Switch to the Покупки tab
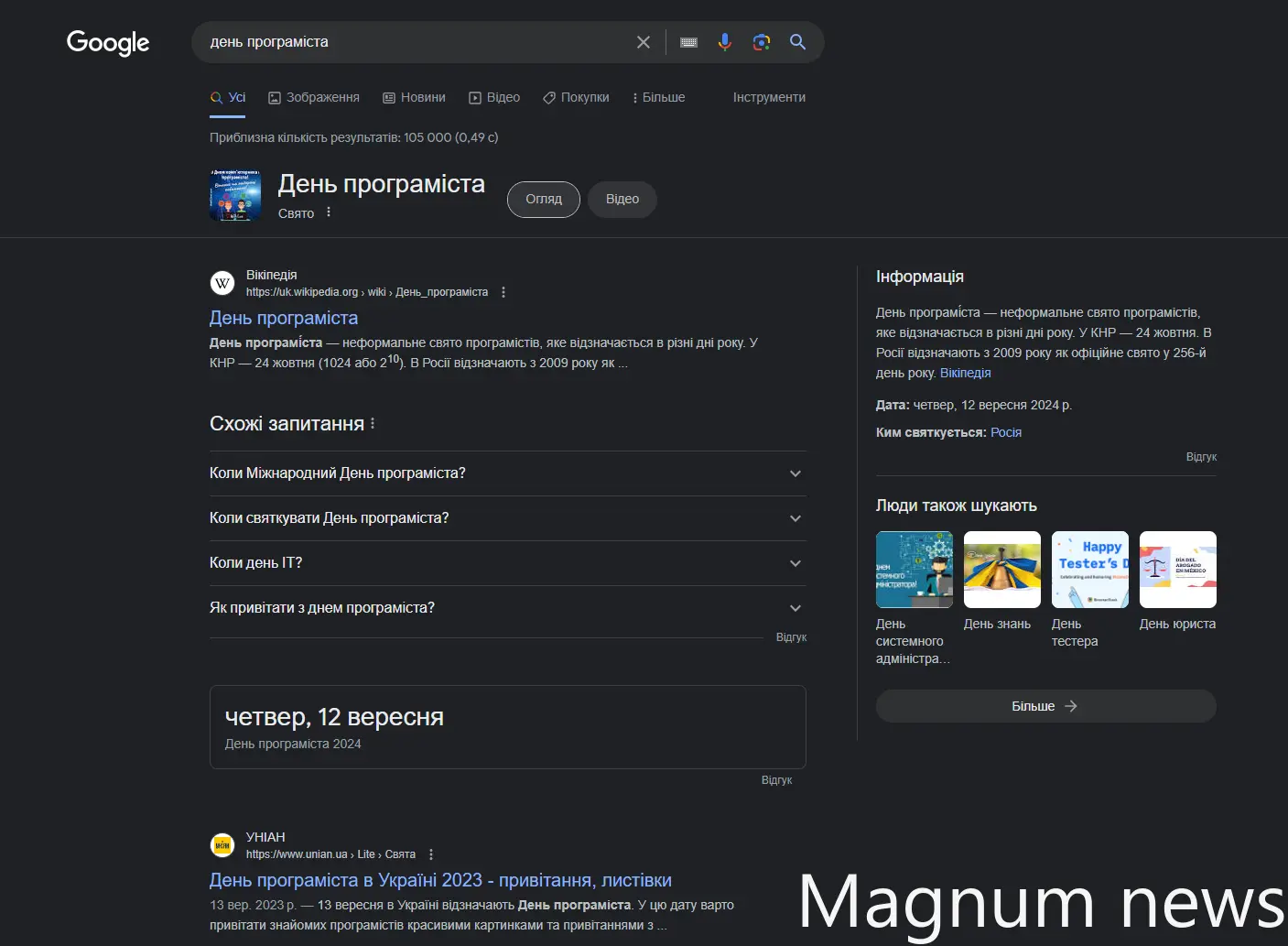The height and width of the screenshot is (946, 1288). [576, 97]
